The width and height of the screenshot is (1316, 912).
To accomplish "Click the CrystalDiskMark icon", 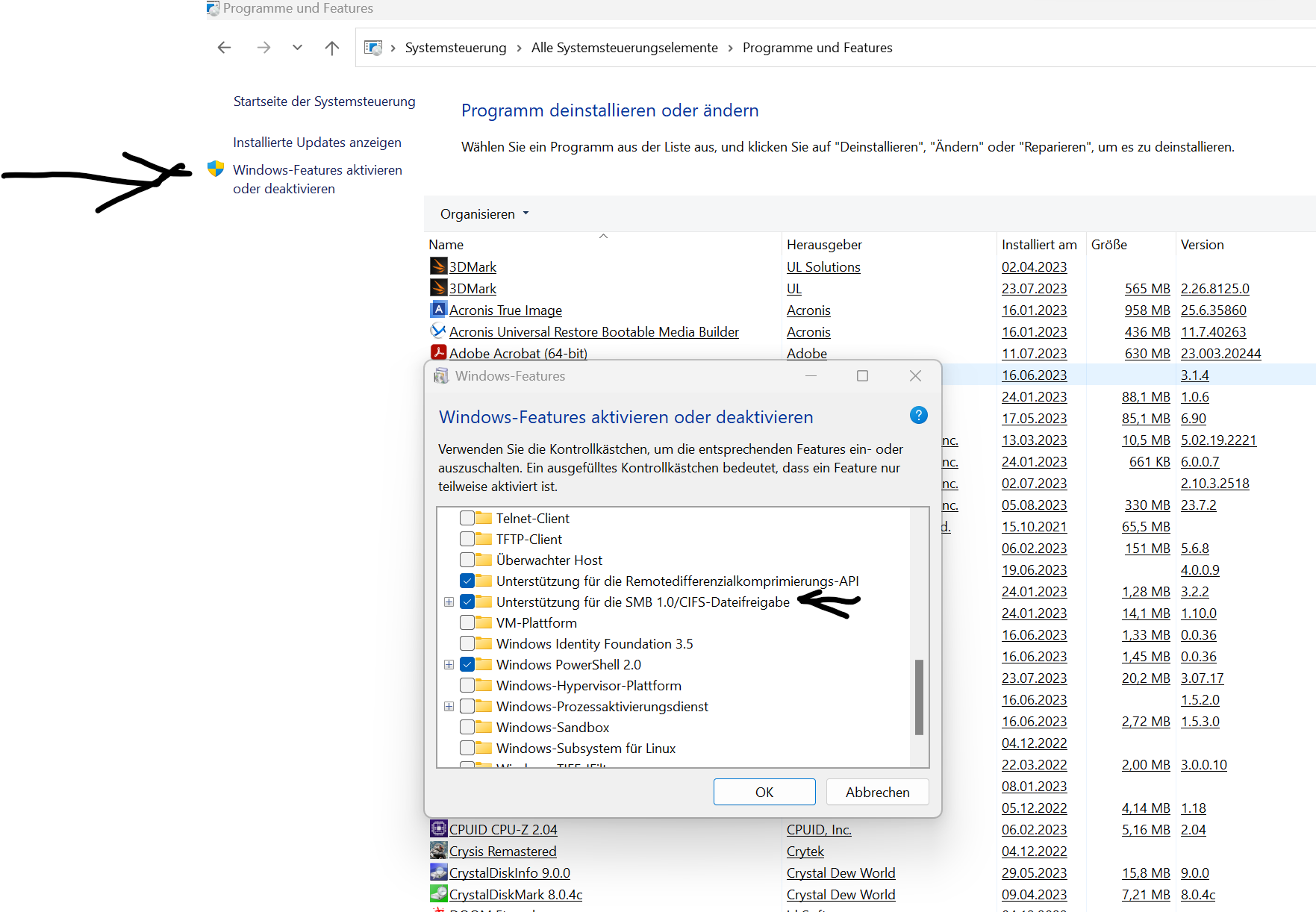I will point(439,893).
